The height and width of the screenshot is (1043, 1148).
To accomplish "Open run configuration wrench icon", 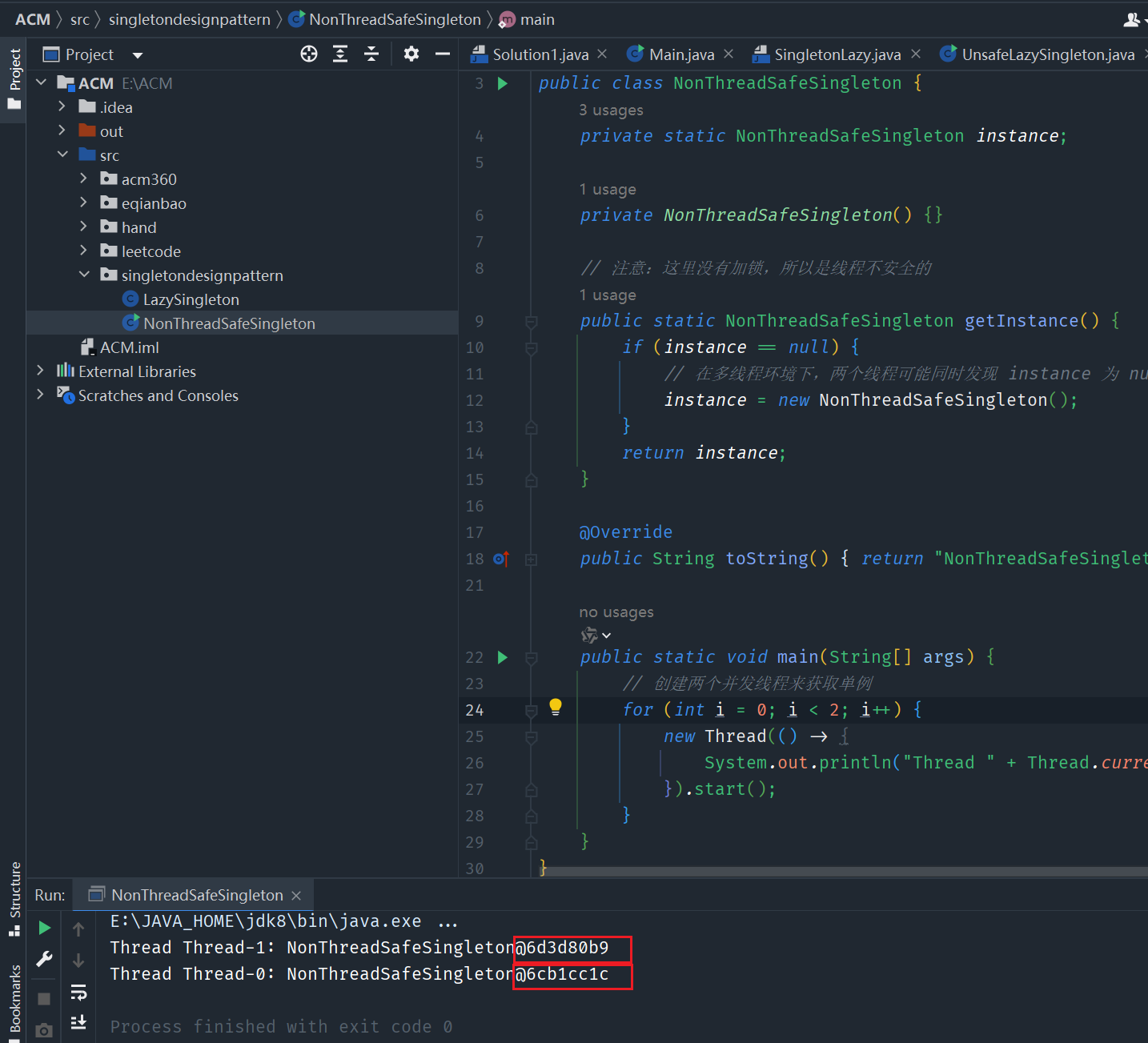I will (x=45, y=959).
